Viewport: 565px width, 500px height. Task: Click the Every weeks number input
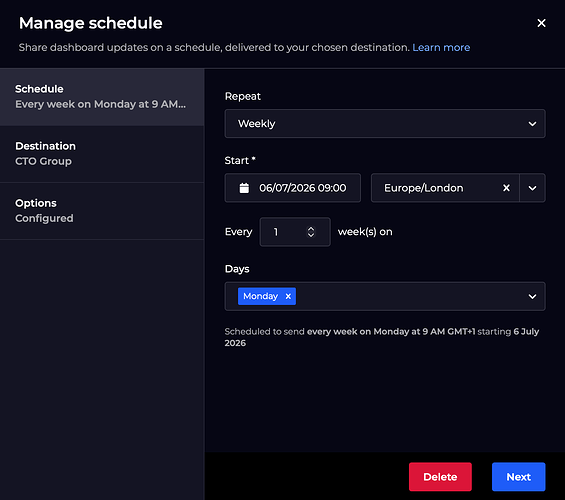tap(295, 232)
